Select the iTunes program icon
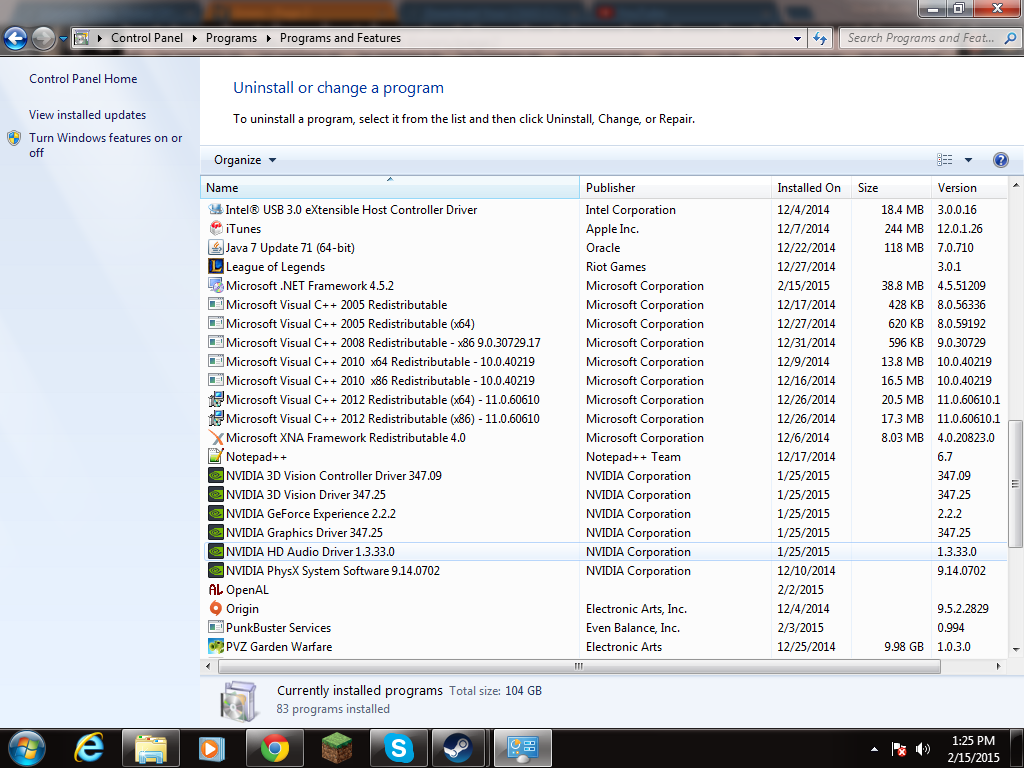The image size is (1024, 768). click(216, 229)
